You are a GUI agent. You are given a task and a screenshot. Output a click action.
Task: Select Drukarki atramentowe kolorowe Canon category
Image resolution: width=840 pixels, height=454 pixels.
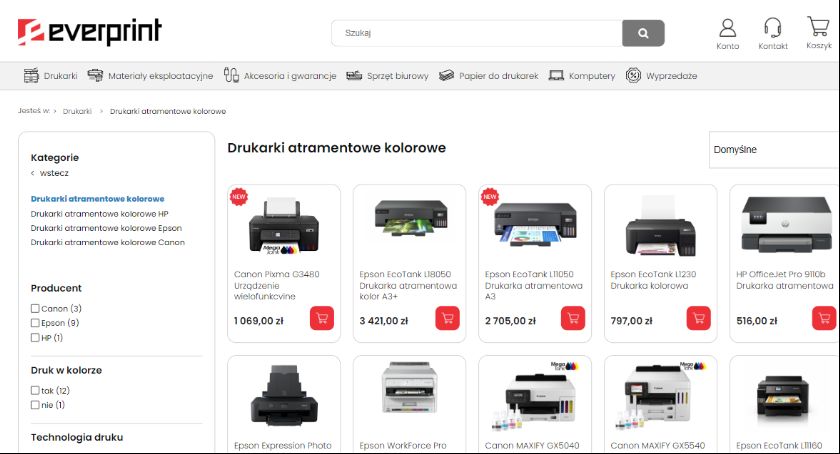click(108, 242)
